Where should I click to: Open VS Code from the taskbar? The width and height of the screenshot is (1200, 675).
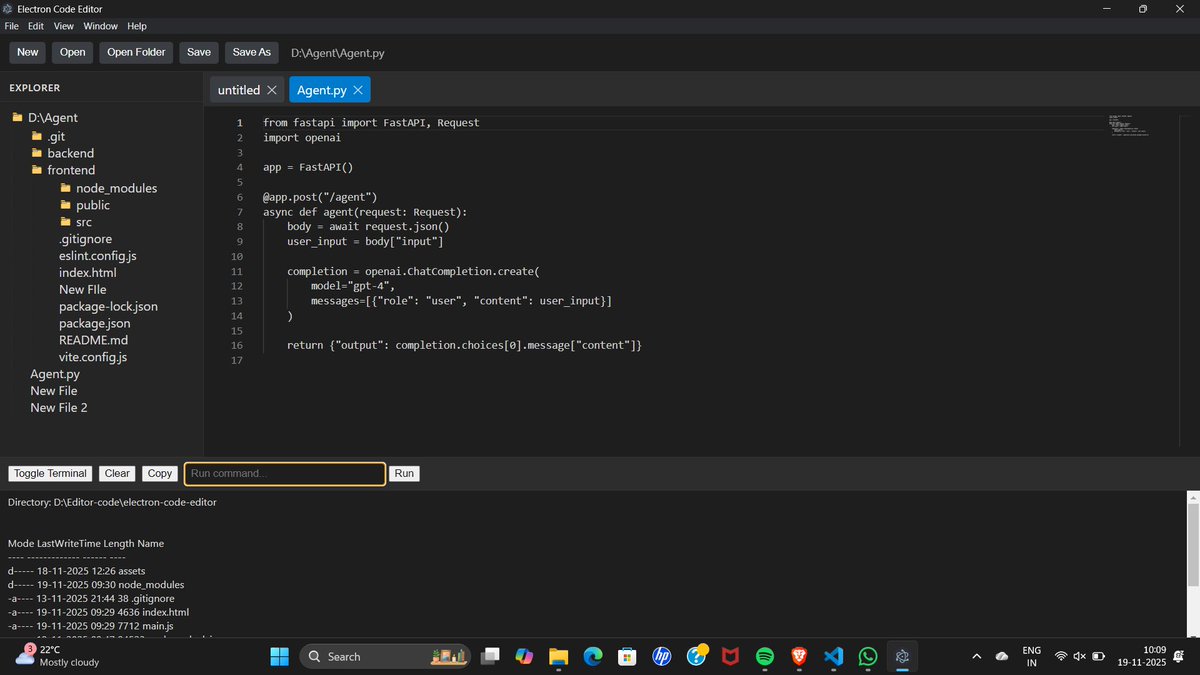[x=833, y=656]
